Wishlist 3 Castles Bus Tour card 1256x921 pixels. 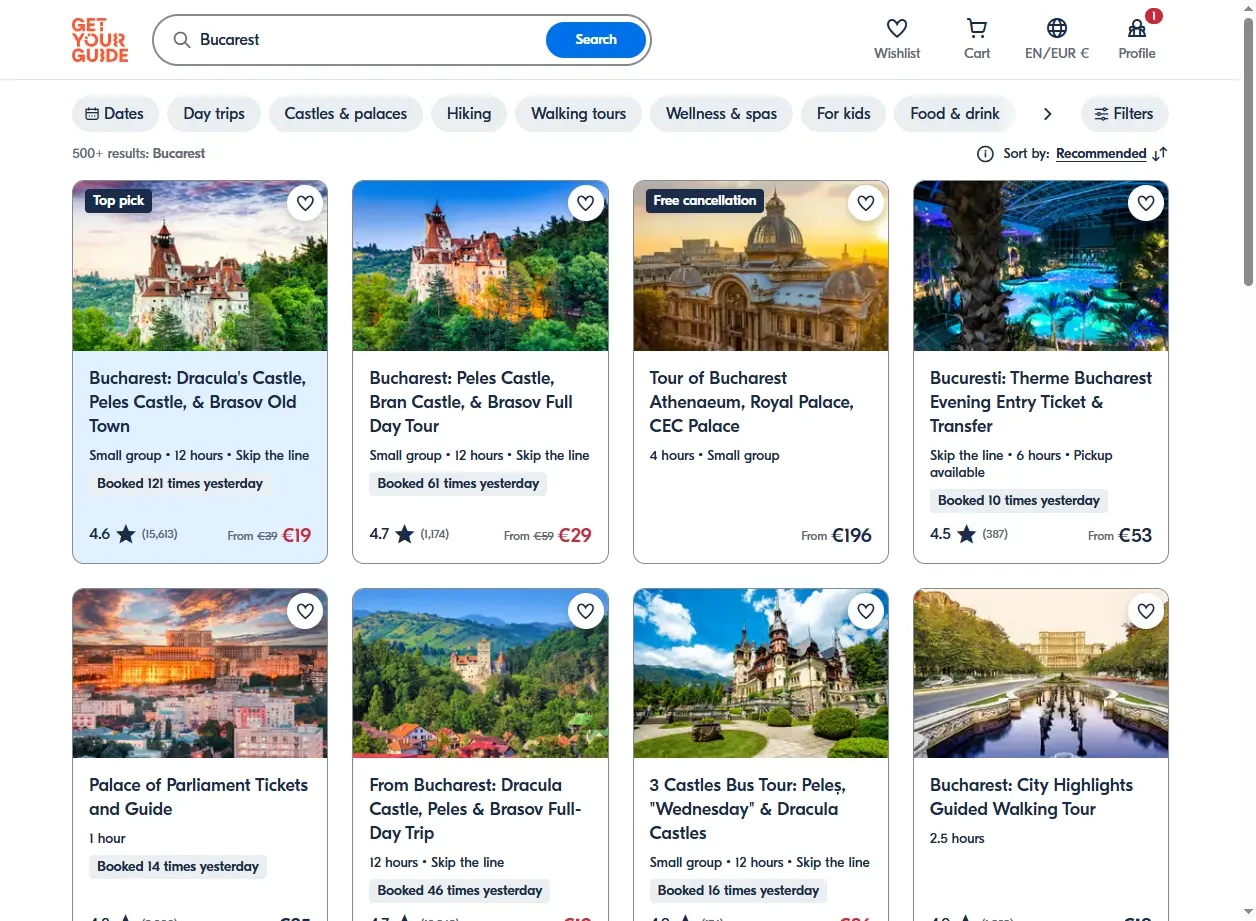point(866,611)
